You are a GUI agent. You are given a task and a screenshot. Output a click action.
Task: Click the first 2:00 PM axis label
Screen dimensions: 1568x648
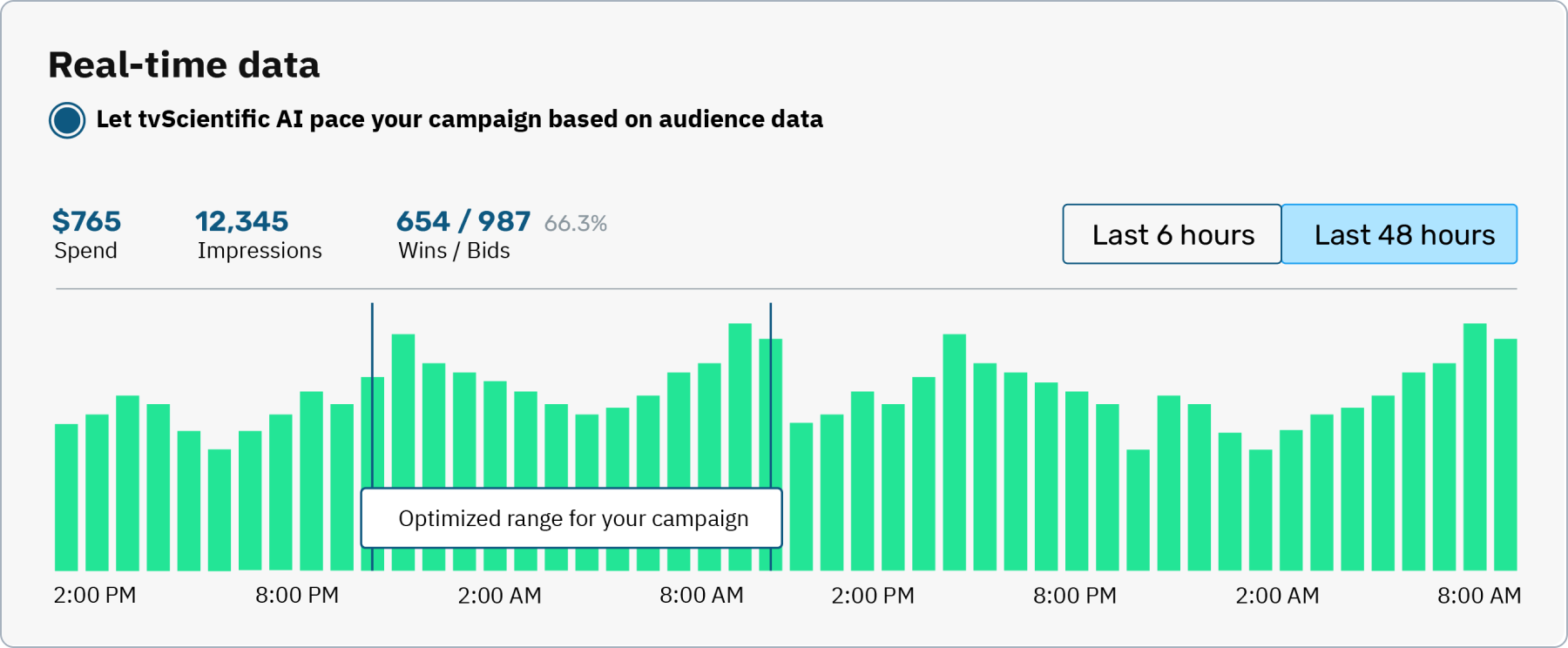(95, 596)
